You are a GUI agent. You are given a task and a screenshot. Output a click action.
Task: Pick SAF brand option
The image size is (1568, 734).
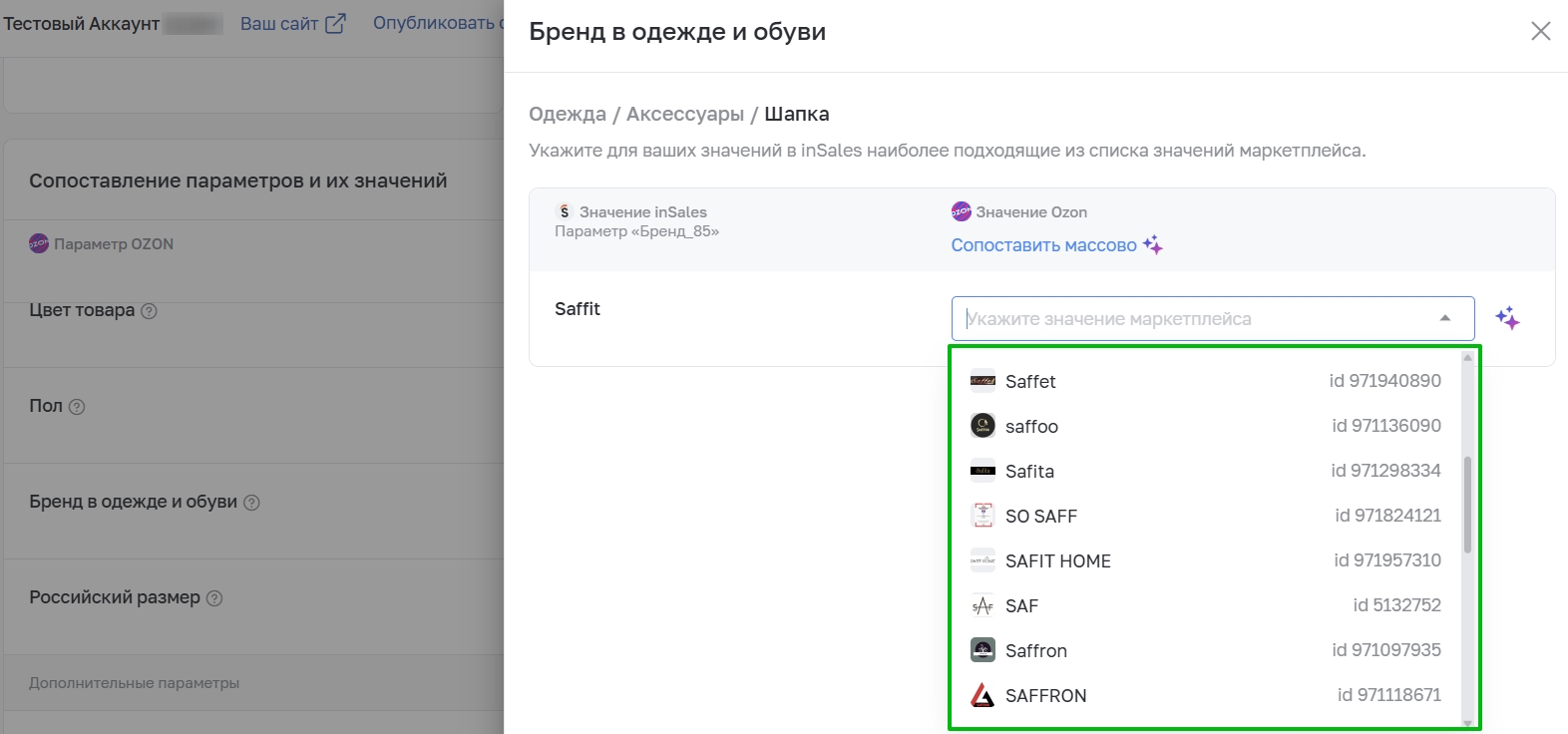1205,605
